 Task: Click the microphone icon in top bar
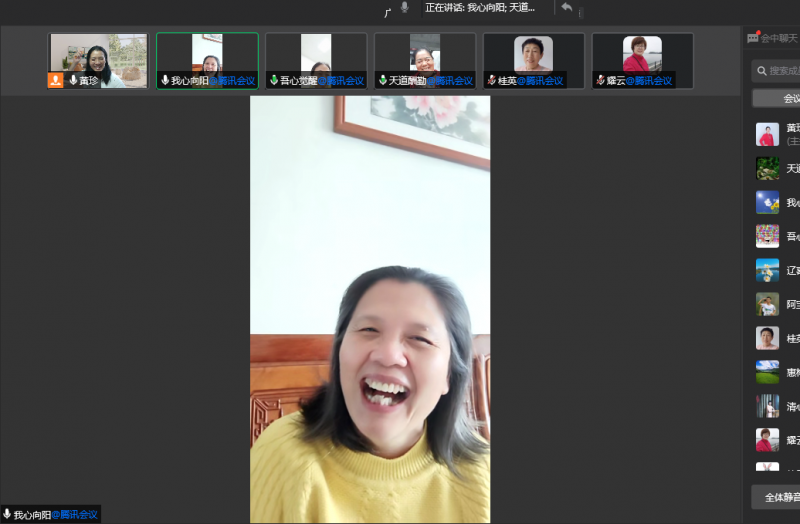tap(404, 7)
